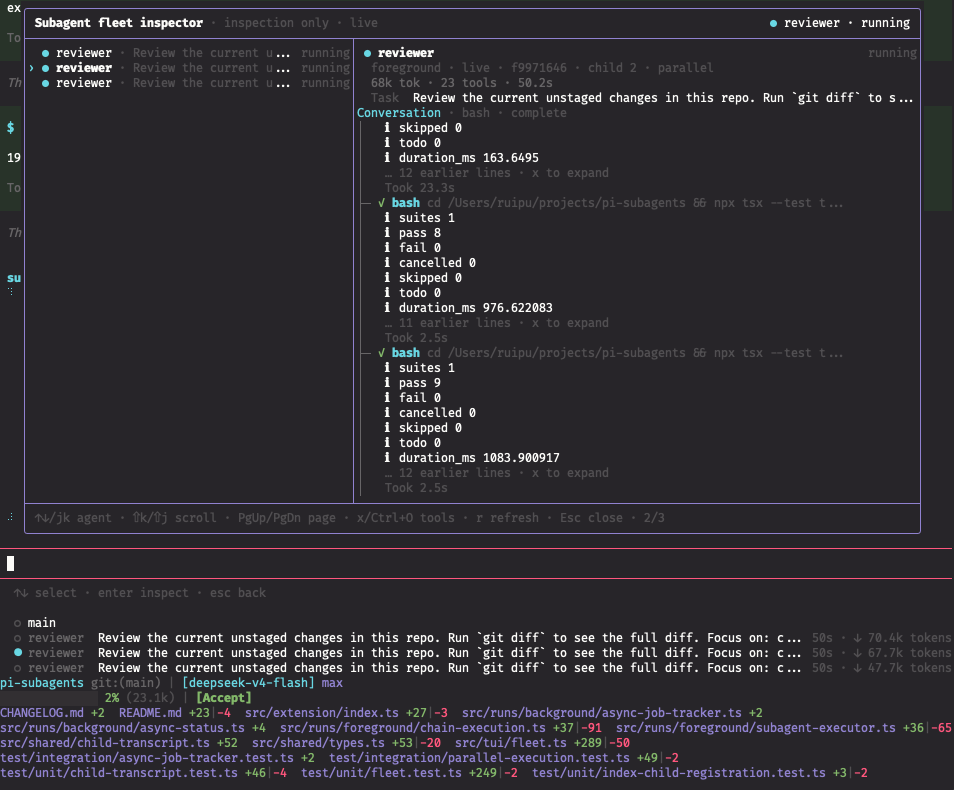The height and width of the screenshot is (790, 954).
Task: Click 'src/shared/child-transcript.ts' changed file
Action: coord(105,743)
